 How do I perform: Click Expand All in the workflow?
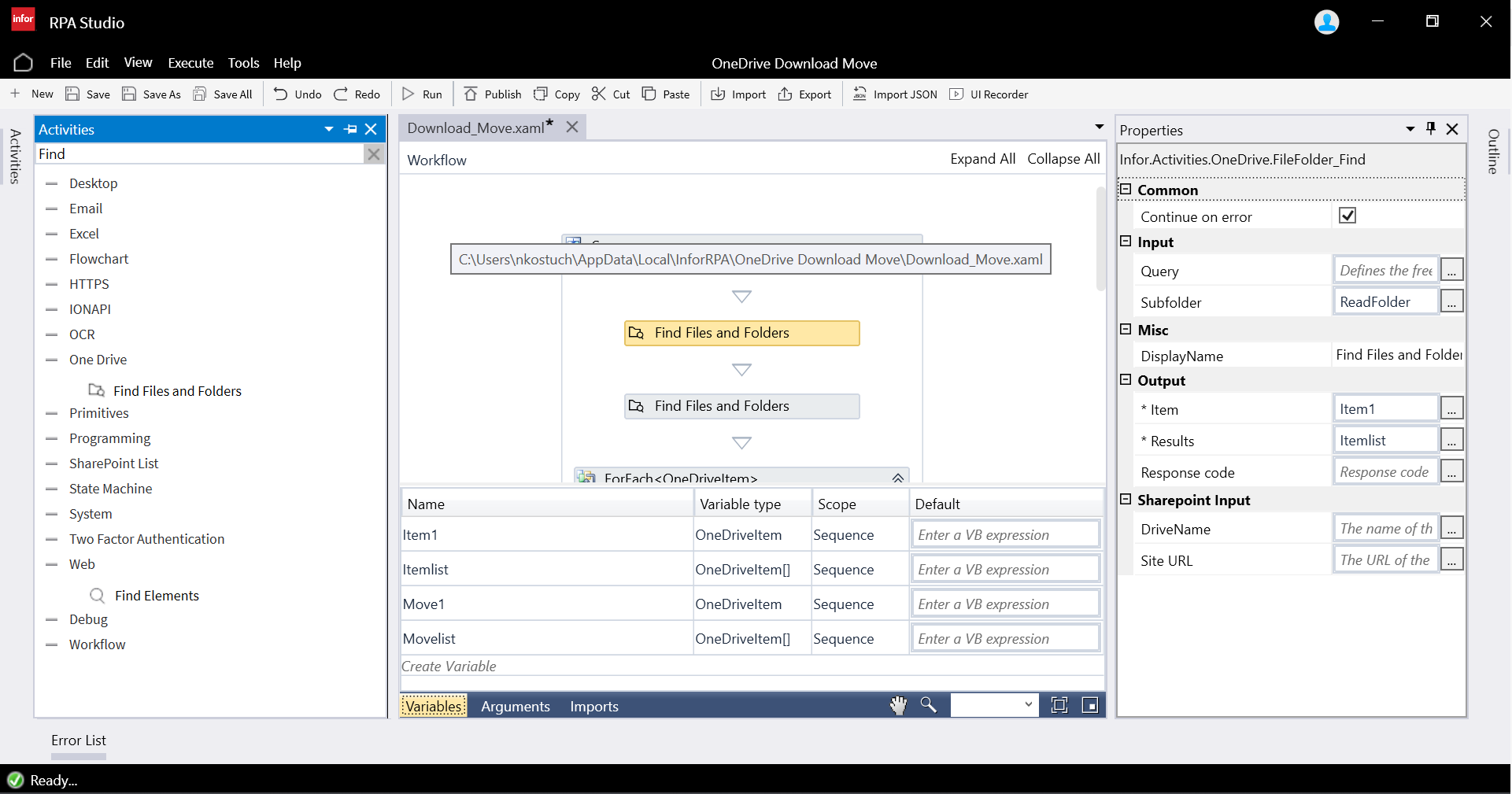point(982,159)
